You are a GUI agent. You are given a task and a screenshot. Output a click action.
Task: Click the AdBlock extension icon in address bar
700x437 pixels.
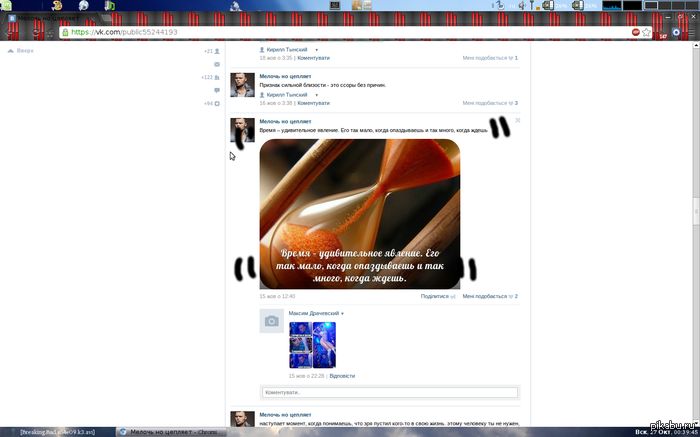click(x=636, y=32)
